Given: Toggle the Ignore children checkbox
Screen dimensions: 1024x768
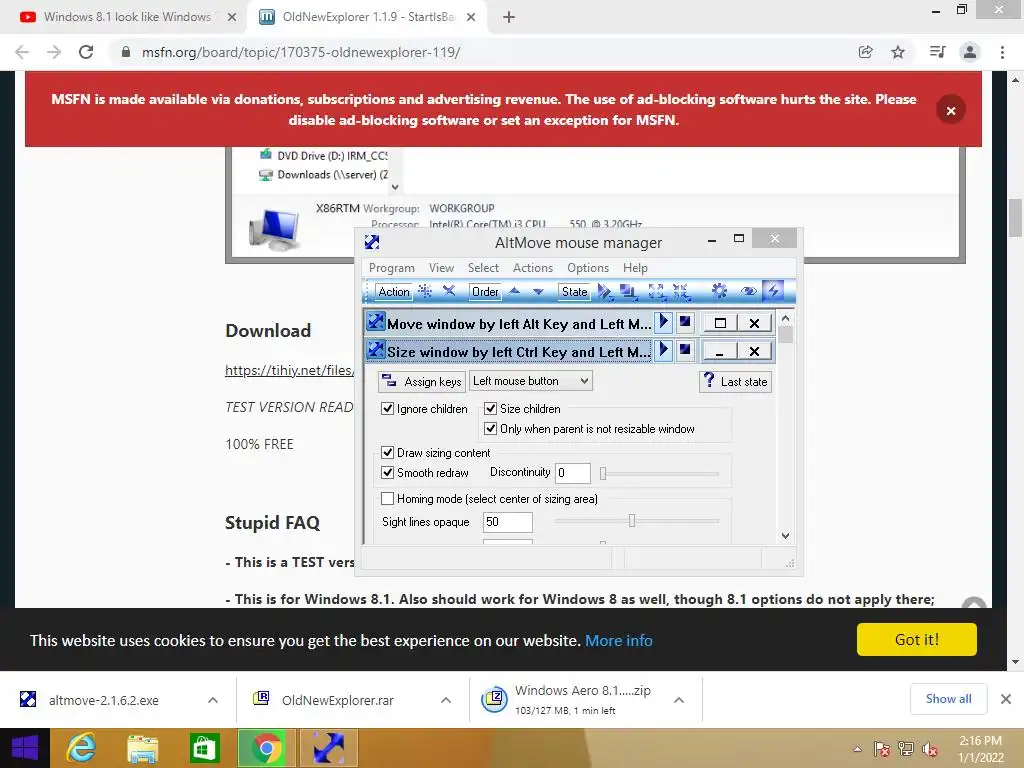Looking at the screenshot, I should [387, 409].
